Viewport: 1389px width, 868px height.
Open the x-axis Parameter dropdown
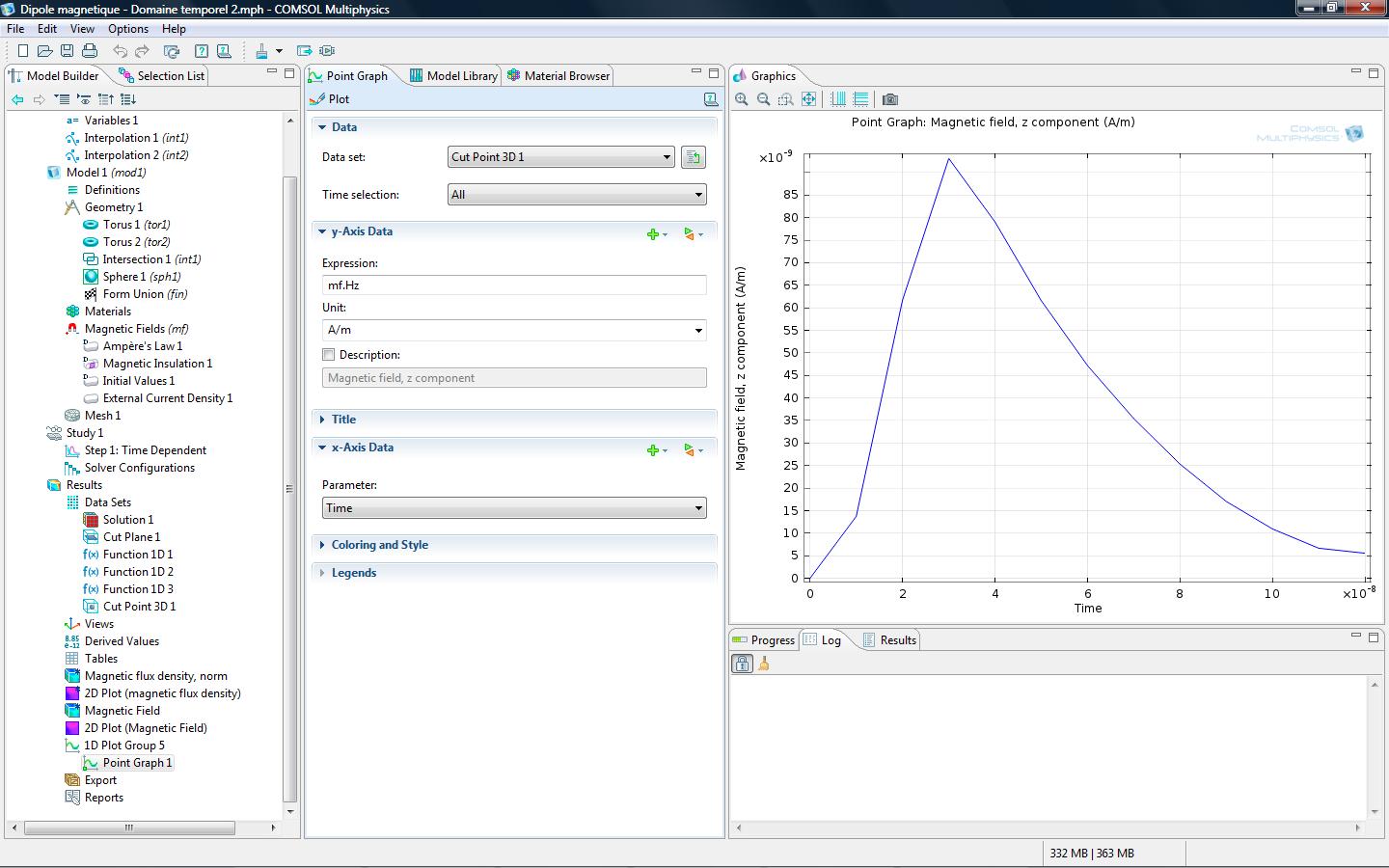point(514,508)
